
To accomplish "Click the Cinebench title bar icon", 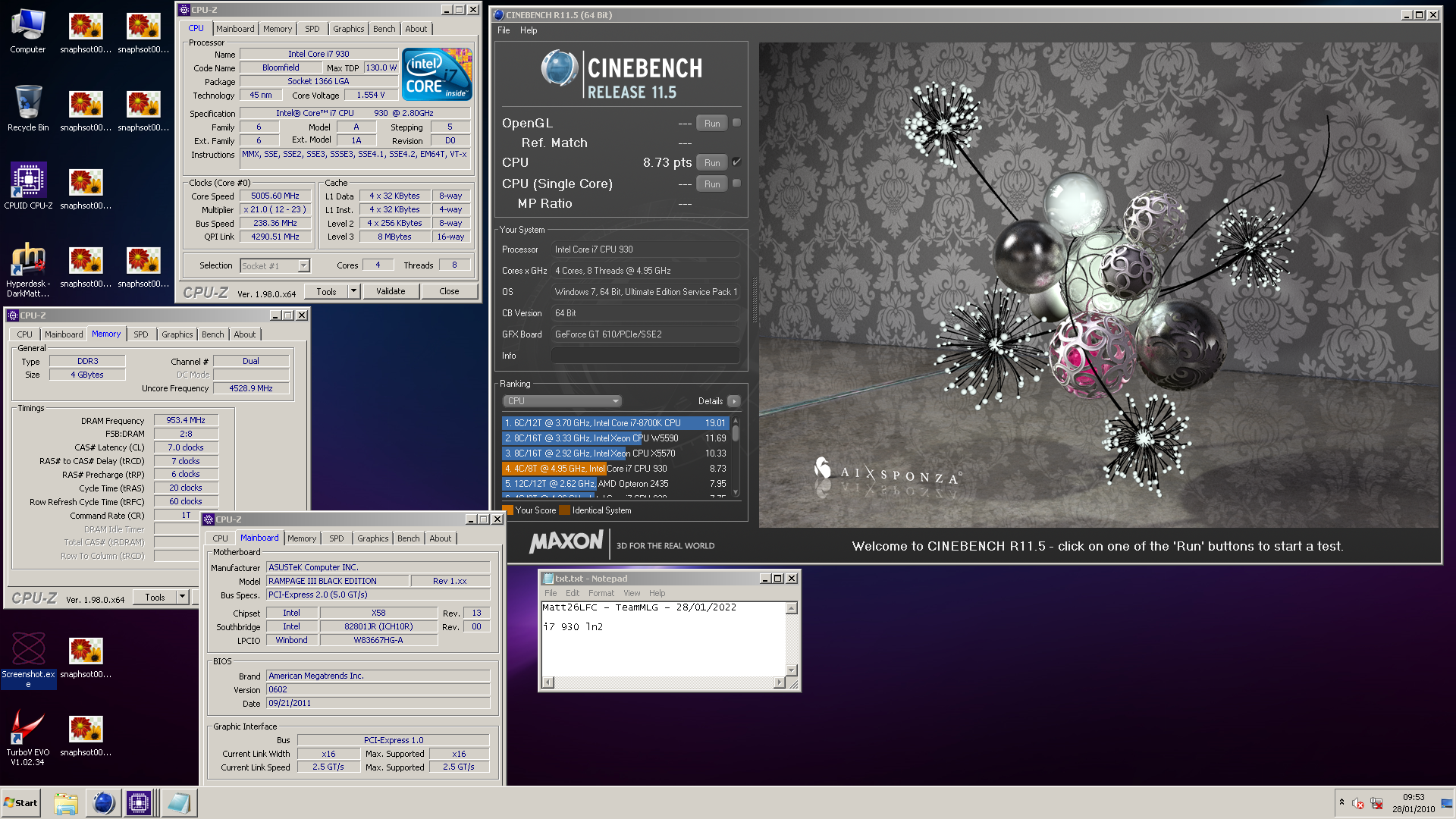I will pyautogui.click(x=498, y=15).
